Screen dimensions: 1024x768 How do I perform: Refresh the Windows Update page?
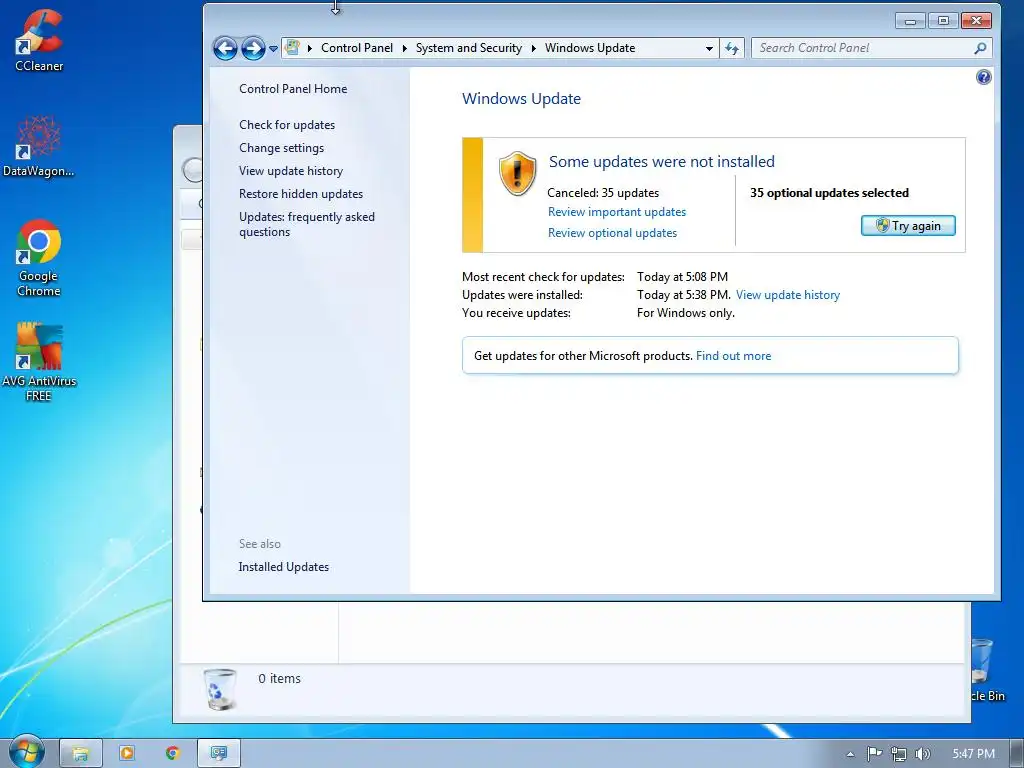click(732, 48)
